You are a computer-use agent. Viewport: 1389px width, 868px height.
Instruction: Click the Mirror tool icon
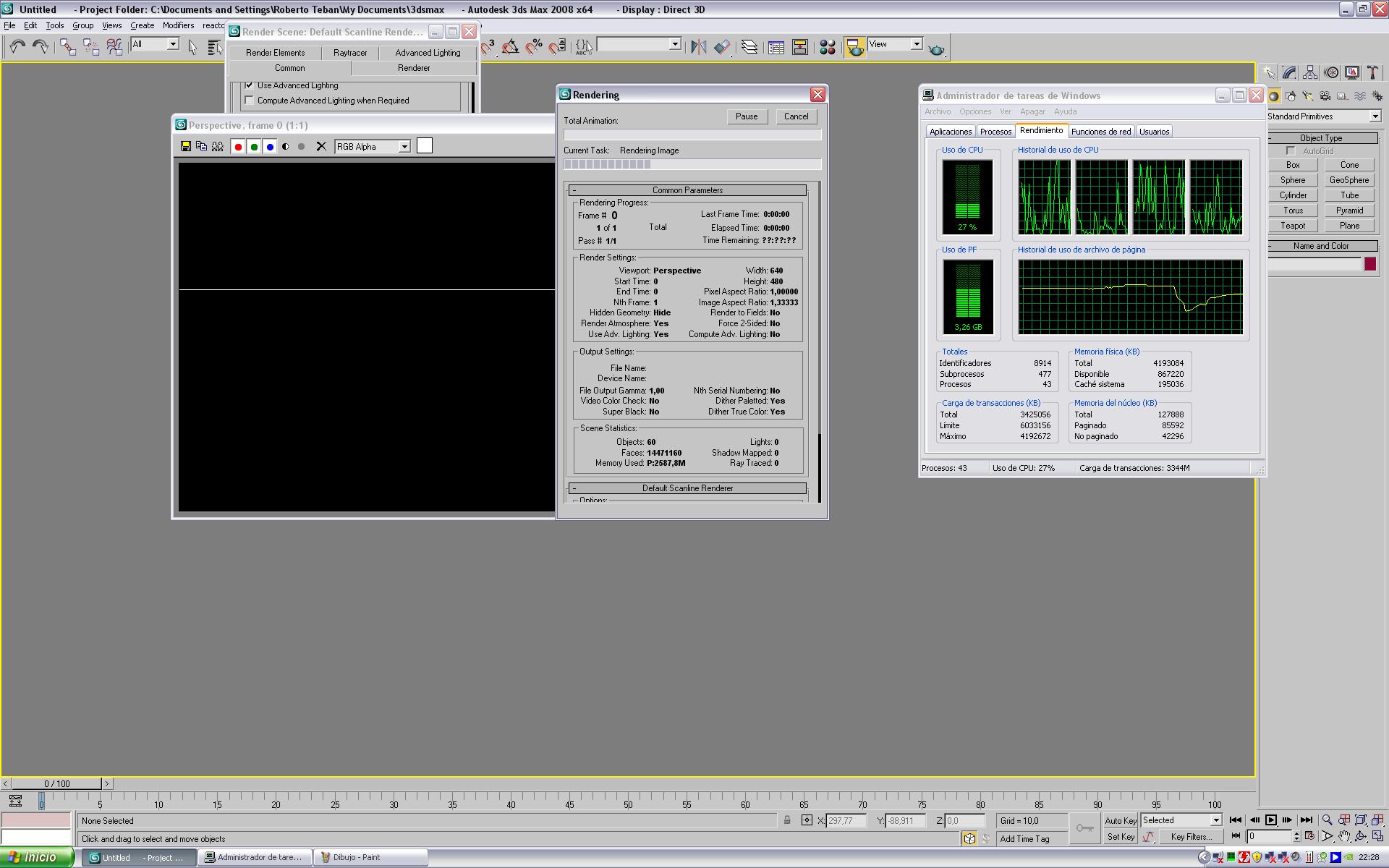(698, 47)
